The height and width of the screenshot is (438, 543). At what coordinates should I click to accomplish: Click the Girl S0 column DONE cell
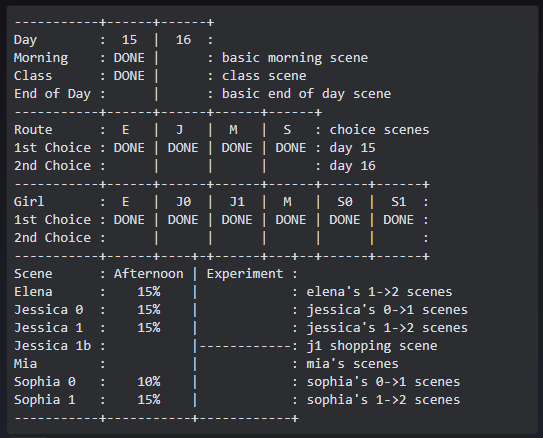click(x=345, y=220)
